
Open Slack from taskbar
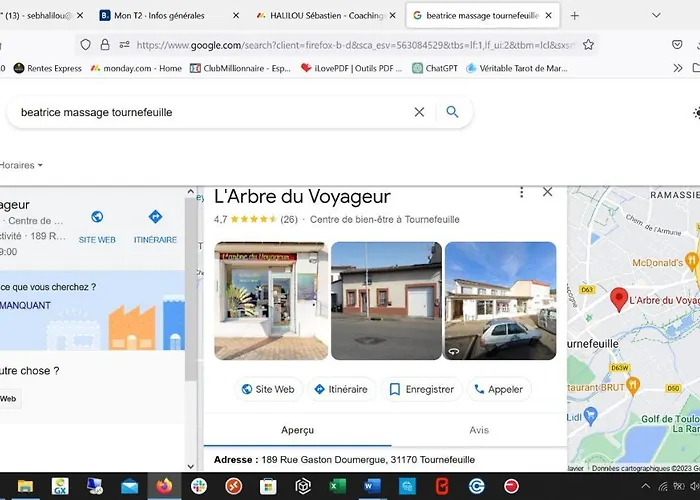pyautogui.click(x=199, y=486)
